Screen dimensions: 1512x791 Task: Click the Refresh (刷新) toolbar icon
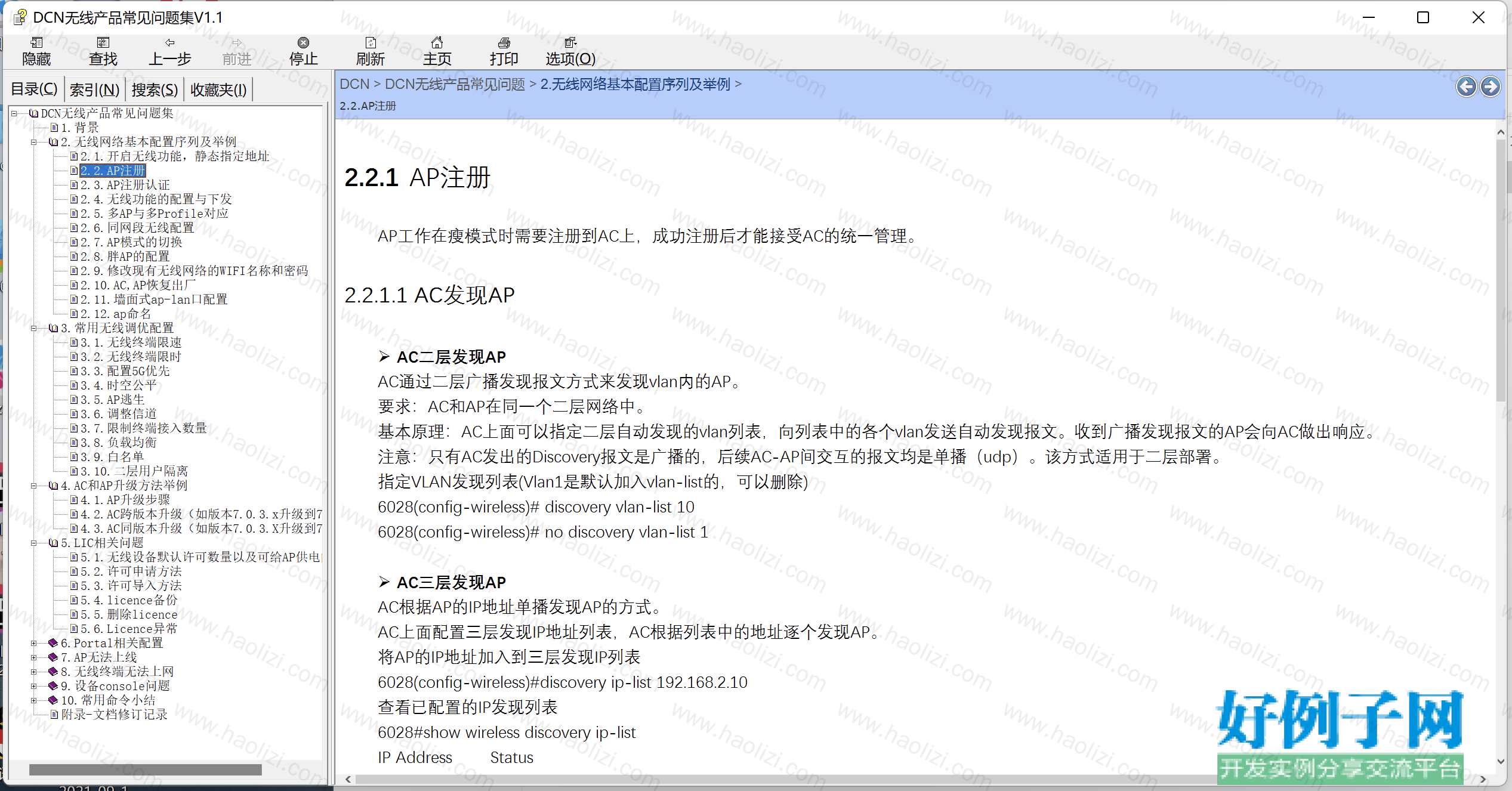(371, 42)
